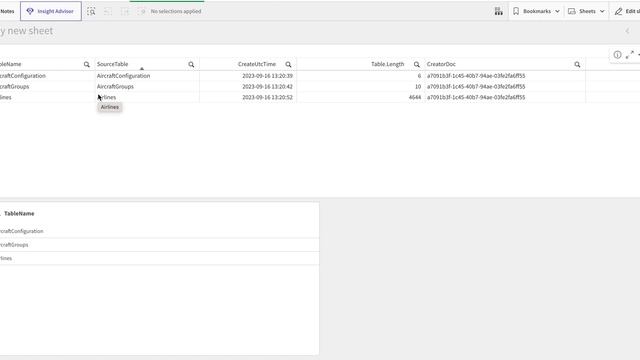640x360 pixels.
Task: Open the Insight Advisor button
Action: [x=51, y=11]
